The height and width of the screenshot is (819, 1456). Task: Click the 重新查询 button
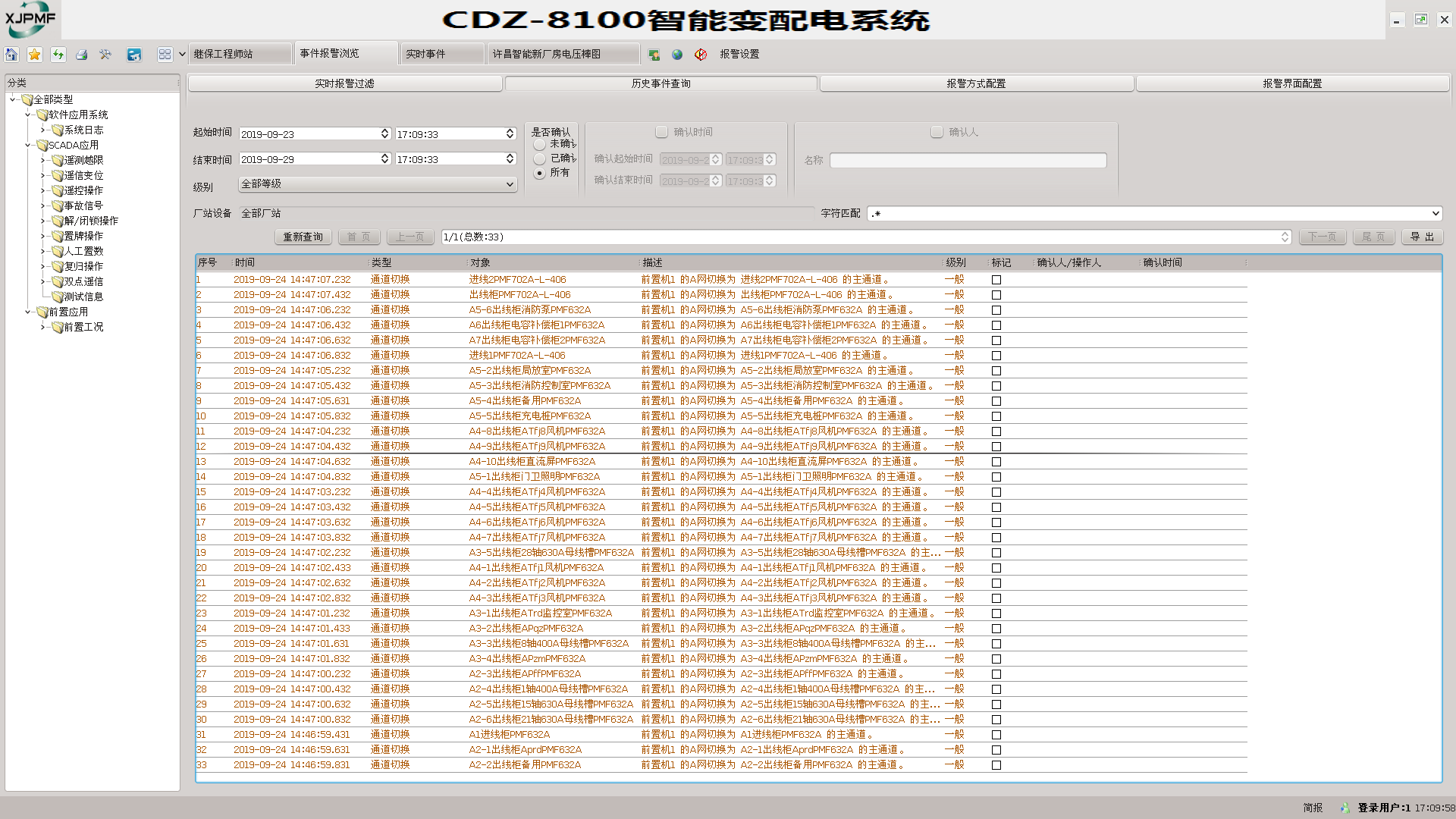tap(303, 237)
